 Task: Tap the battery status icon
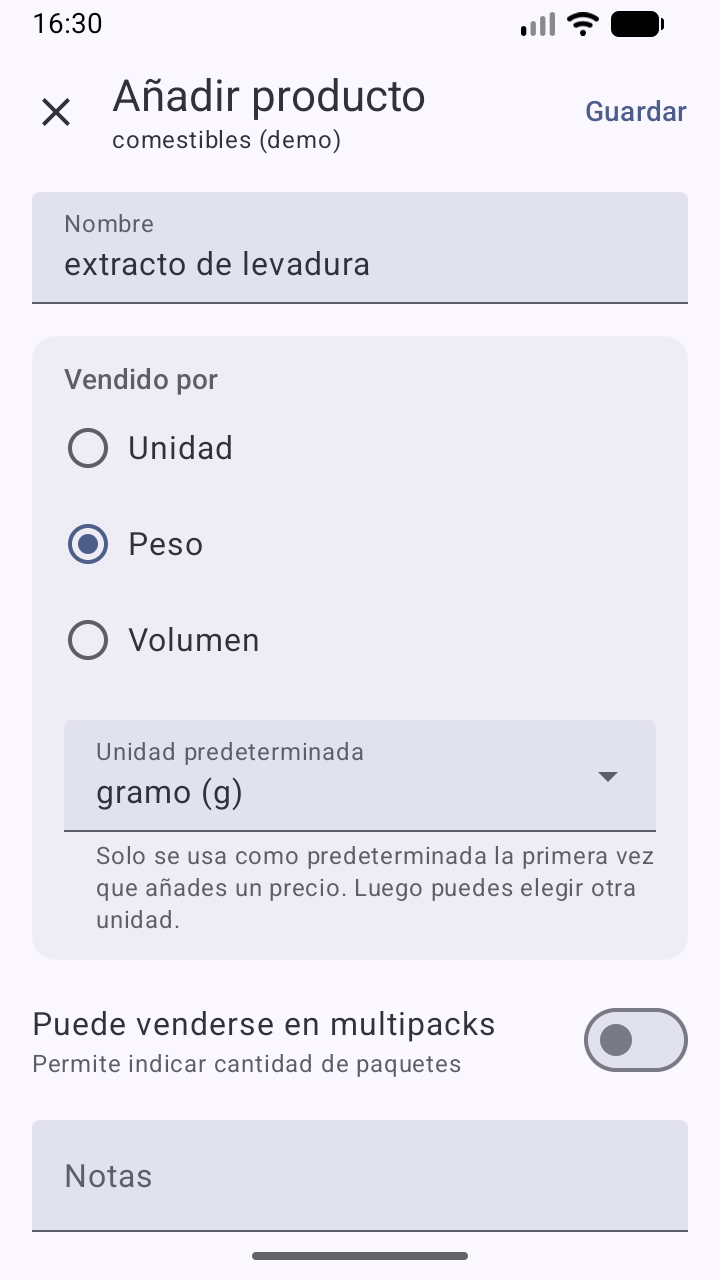pyautogui.click(x=636, y=24)
